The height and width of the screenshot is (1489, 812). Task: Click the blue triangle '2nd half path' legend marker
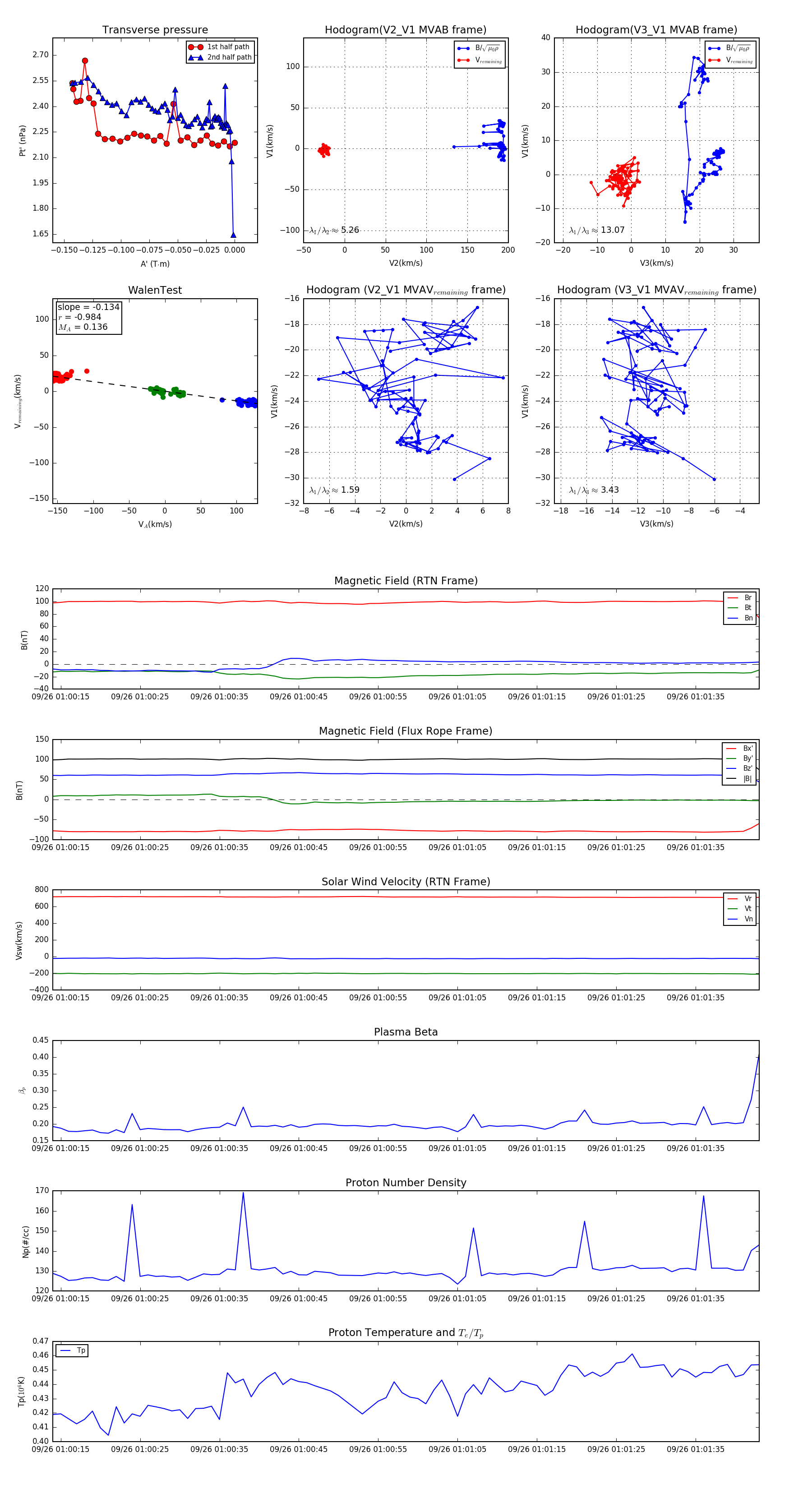click(196, 57)
